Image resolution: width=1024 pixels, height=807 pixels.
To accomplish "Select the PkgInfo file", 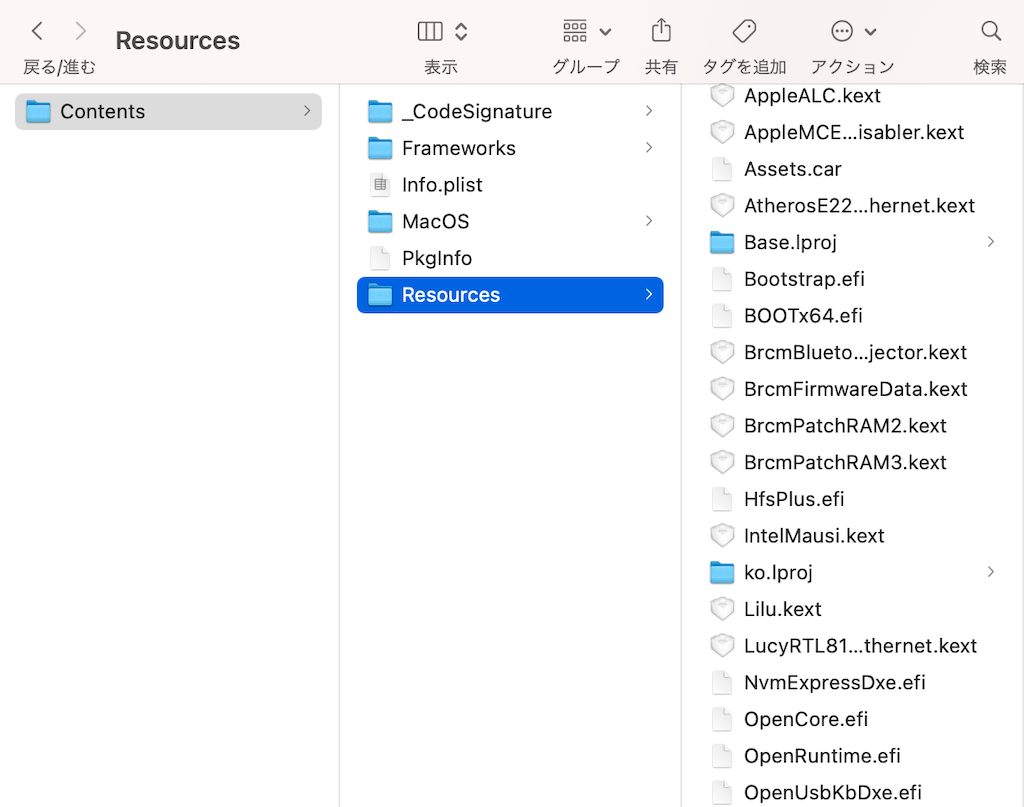I will pyautogui.click(x=510, y=258).
